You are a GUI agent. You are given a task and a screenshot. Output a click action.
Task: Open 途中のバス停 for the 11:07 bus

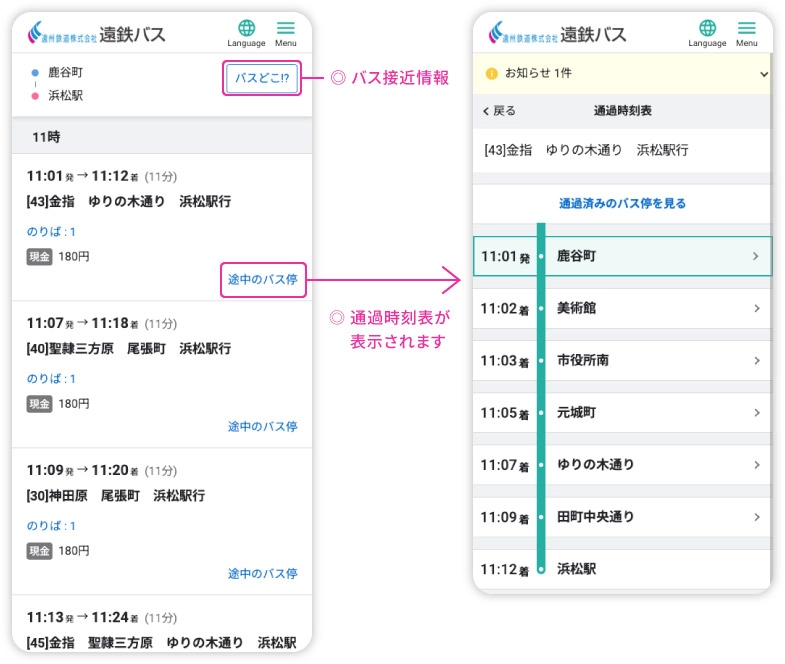click(x=262, y=427)
